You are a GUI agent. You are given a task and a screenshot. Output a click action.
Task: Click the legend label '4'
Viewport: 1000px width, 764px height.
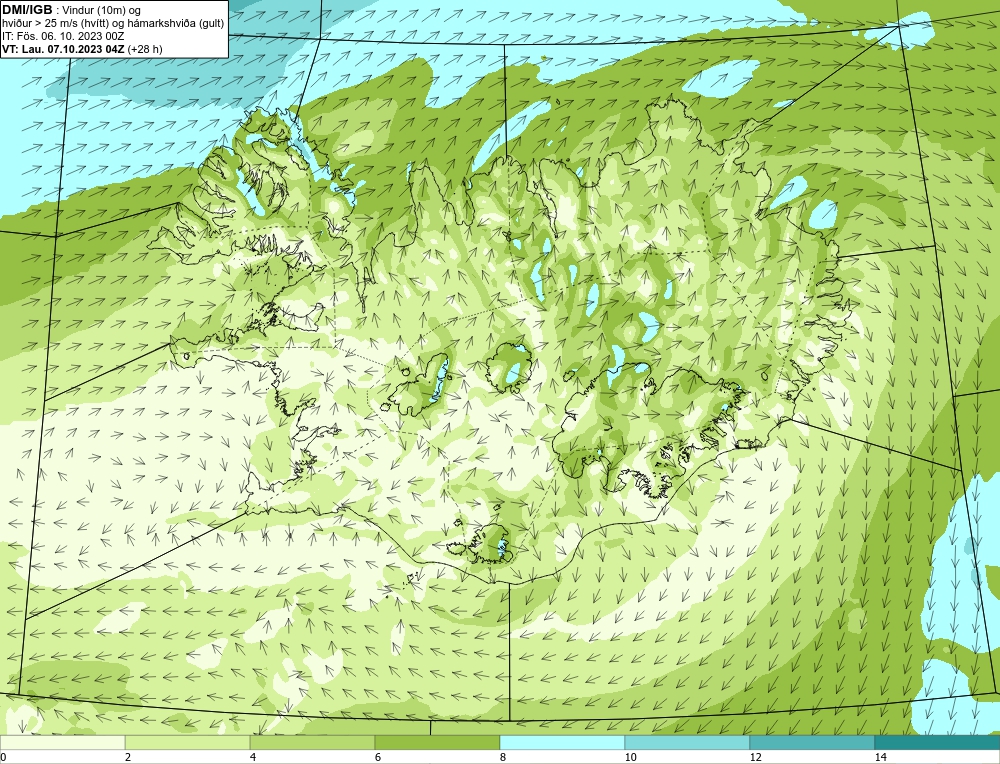[x=253, y=757]
